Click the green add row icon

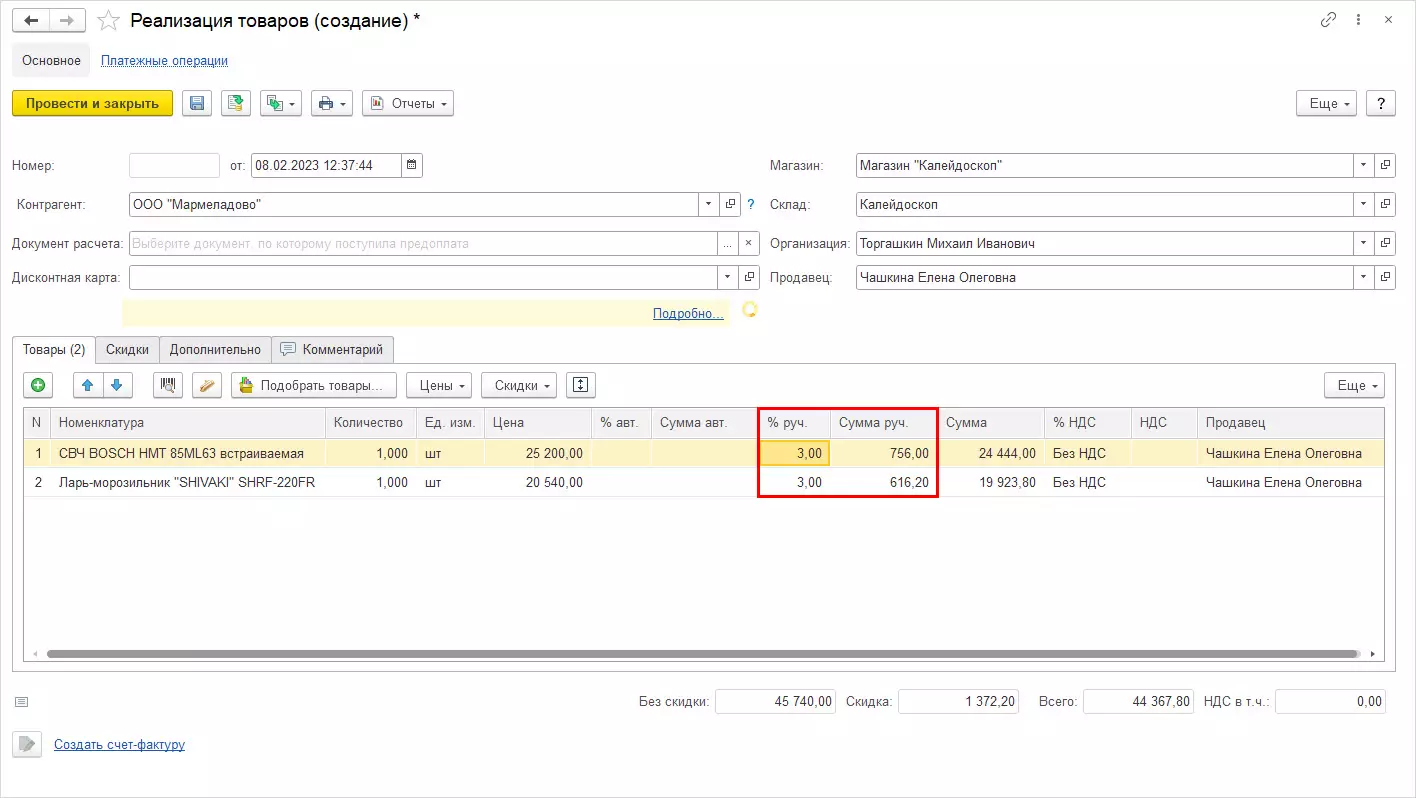pyautogui.click(x=38, y=385)
